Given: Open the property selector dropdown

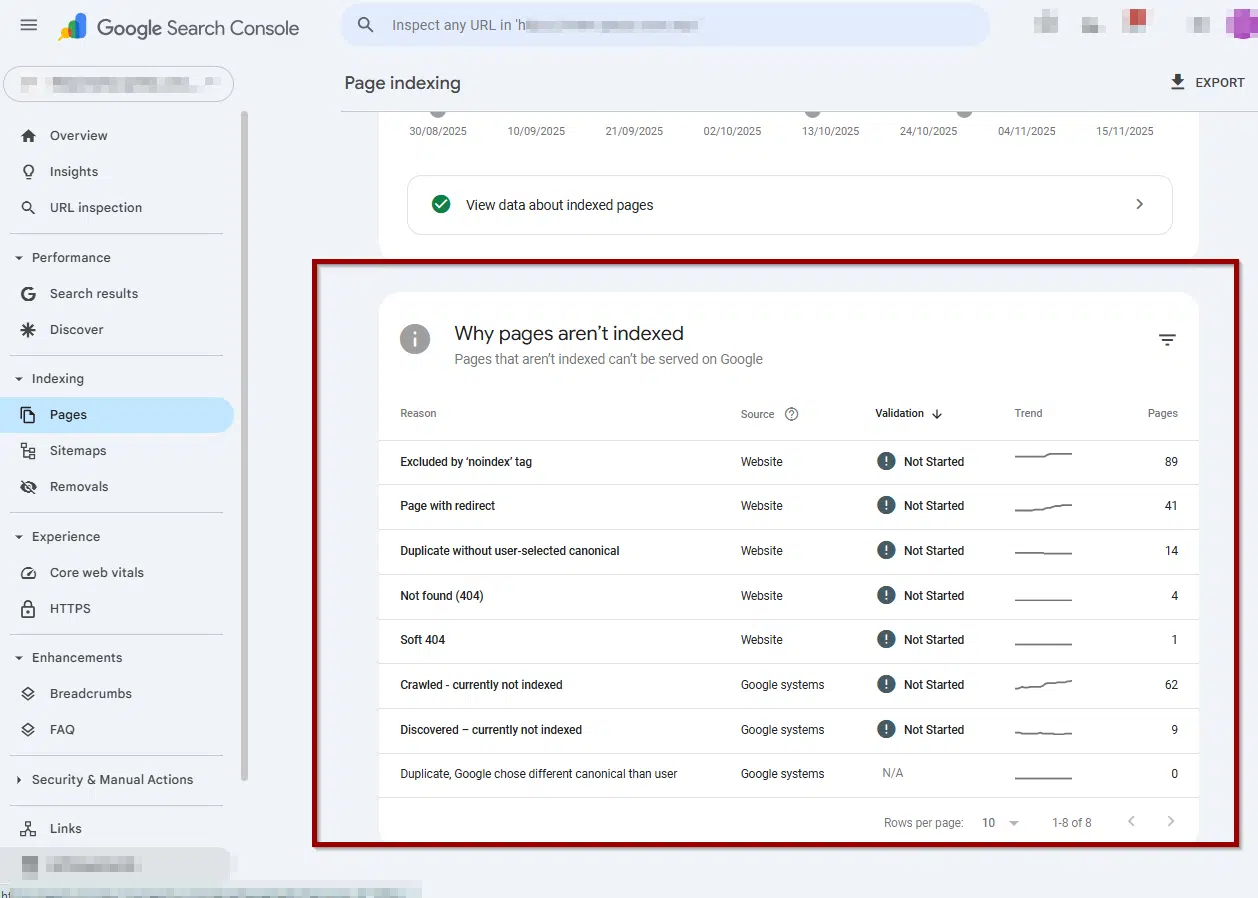Looking at the screenshot, I should [x=119, y=84].
